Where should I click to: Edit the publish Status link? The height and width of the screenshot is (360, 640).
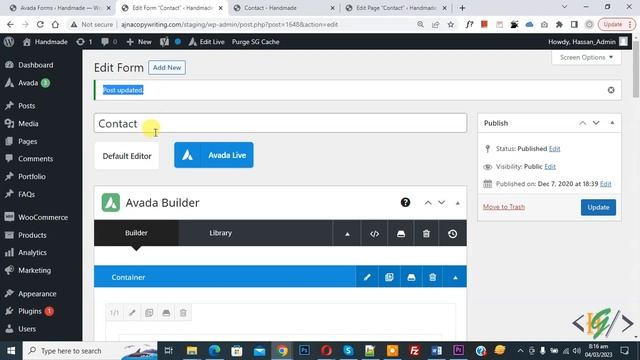(x=554, y=149)
